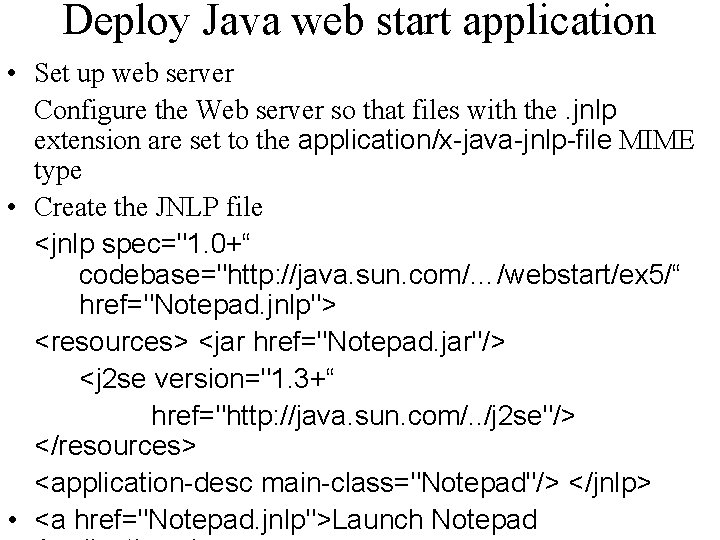Click the codebase="http://java.sun.com/.../webstart/ex5/" line
The width and height of the screenshot is (720, 540).
tap(379, 275)
